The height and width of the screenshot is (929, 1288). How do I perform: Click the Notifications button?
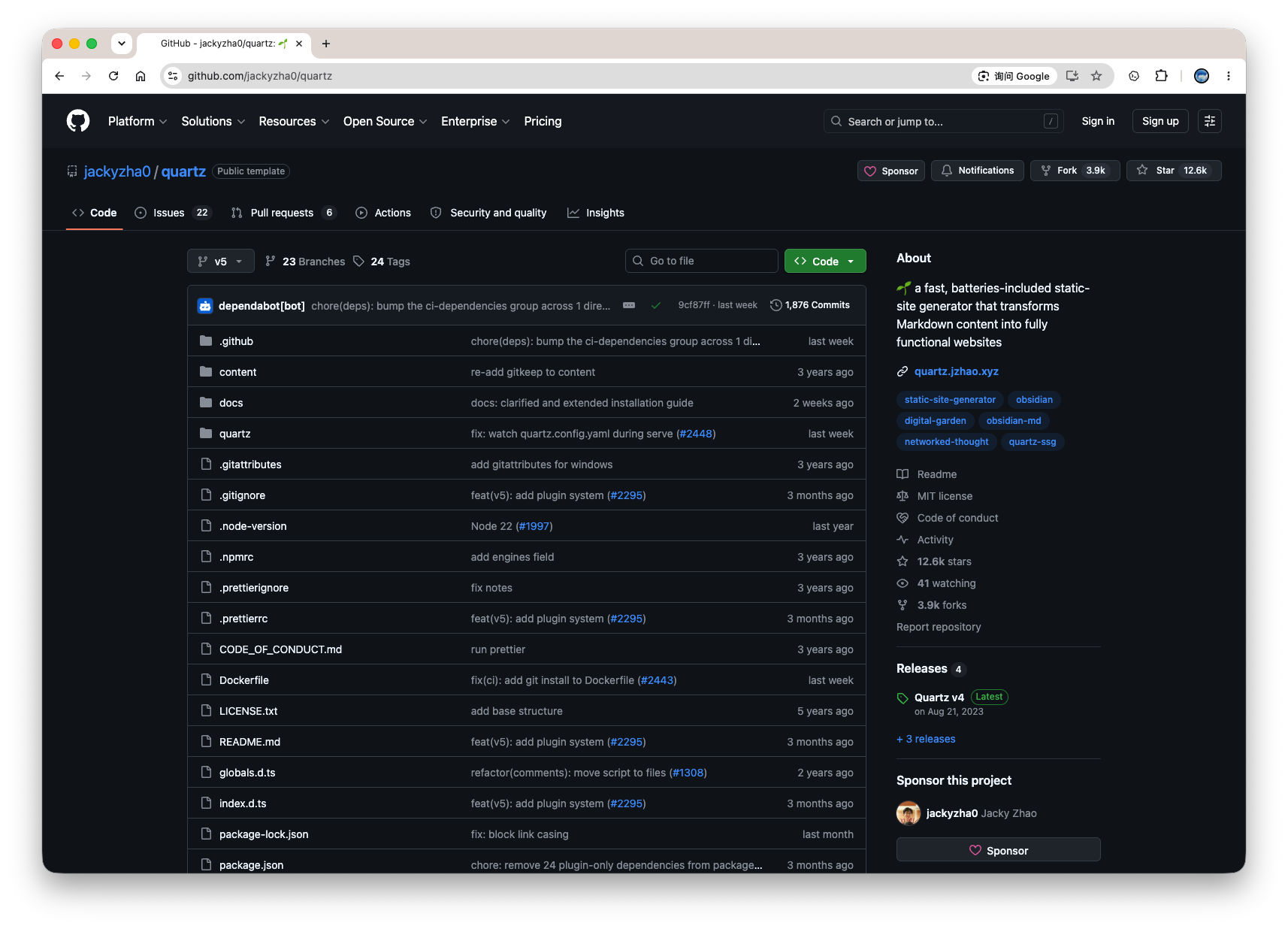coord(978,171)
